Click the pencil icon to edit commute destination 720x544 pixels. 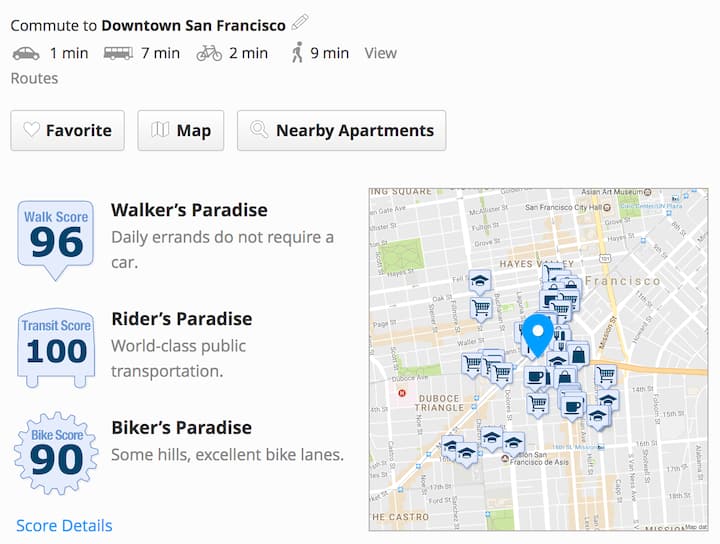(300, 23)
